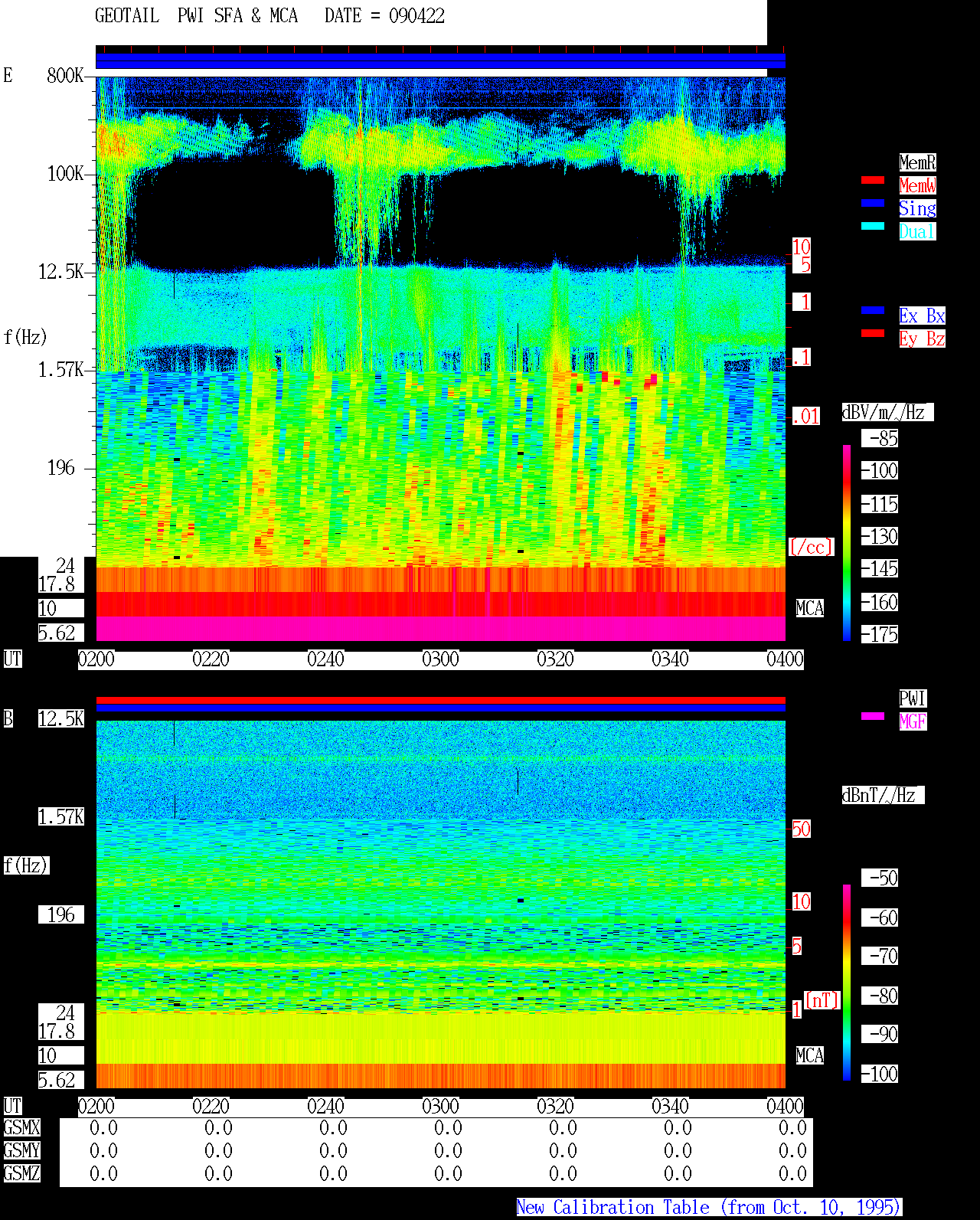Click the cyan Dual legend swatch
This screenshot has width=980, height=1220.
873,226
